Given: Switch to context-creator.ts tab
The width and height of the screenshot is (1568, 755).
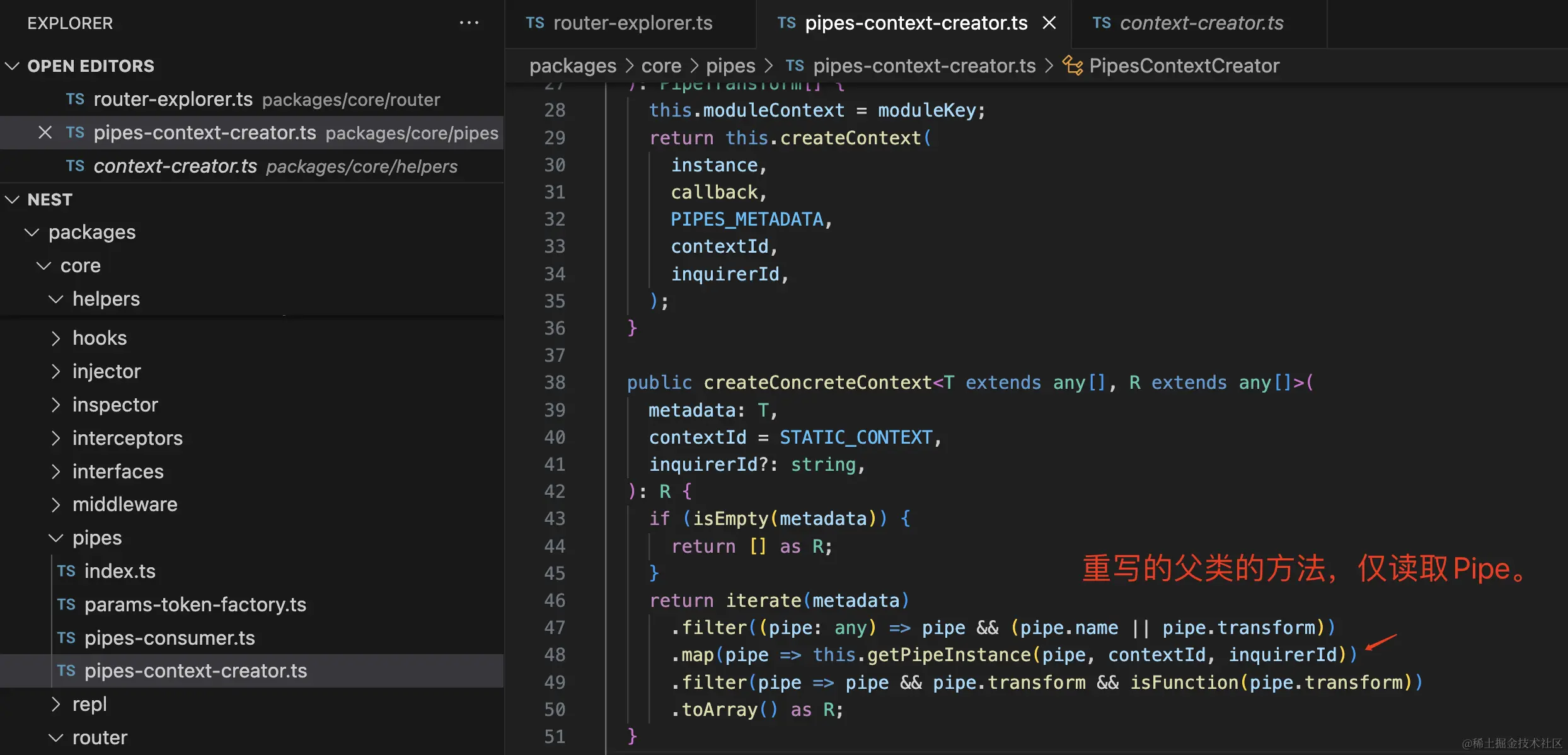Looking at the screenshot, I should point(1200,23).
